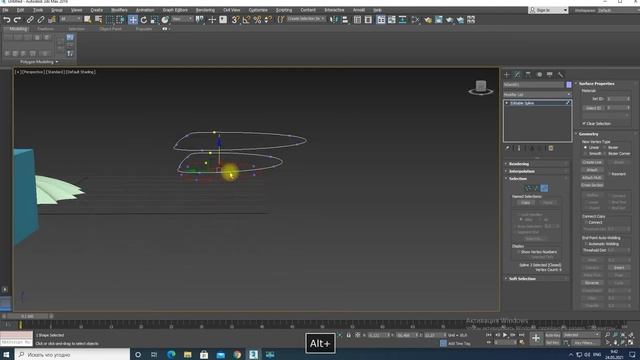Click the ViewCube in the viewport
This screenshot has height=360, width=640.
click(481, 88)
